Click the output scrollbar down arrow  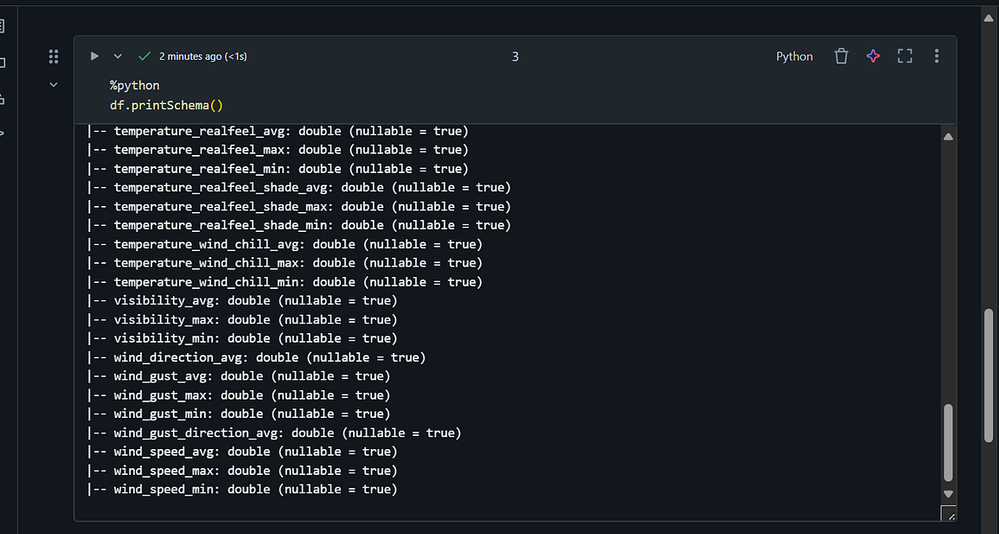[949, 493]
